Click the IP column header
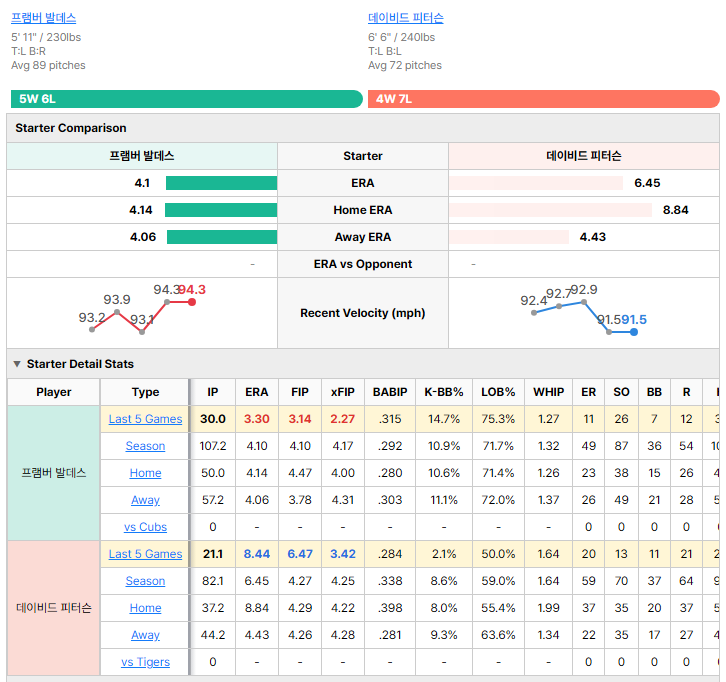This screenshot has height=682, width=726. pos(213,392)
